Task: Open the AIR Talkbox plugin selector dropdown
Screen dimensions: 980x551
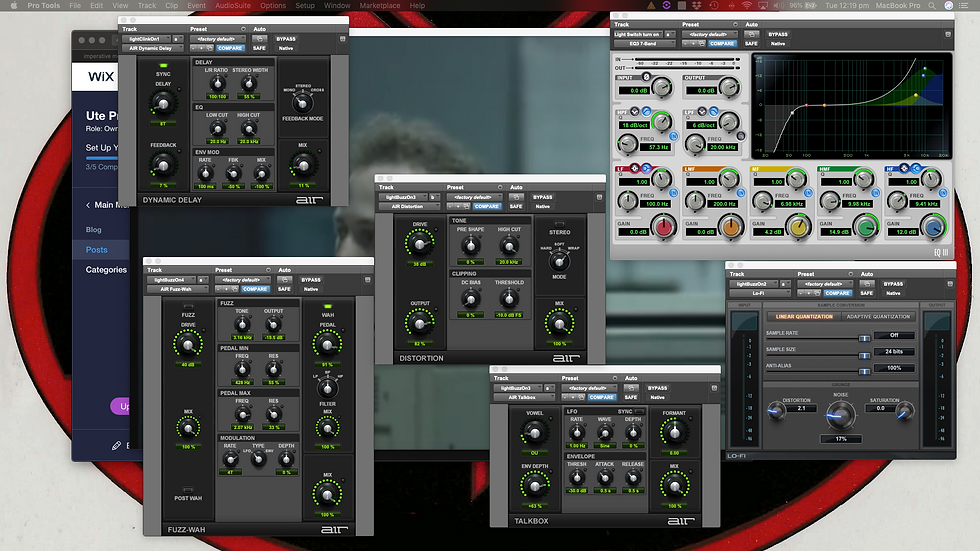Action: click(x=524, y=397)
